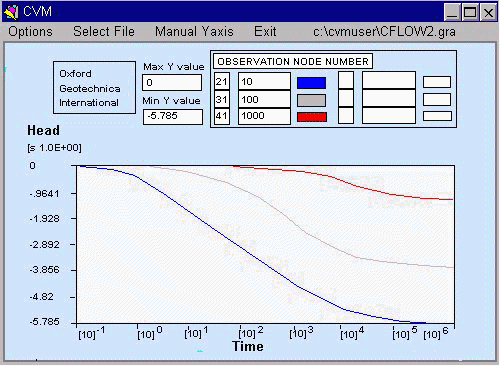
Task: Click the observation node number 41 cell
Action: 222,116
